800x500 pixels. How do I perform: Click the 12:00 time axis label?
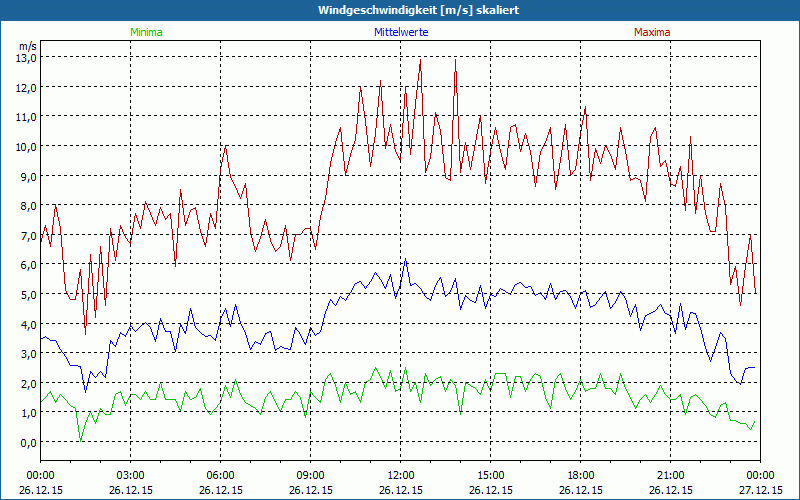point(401,476)
